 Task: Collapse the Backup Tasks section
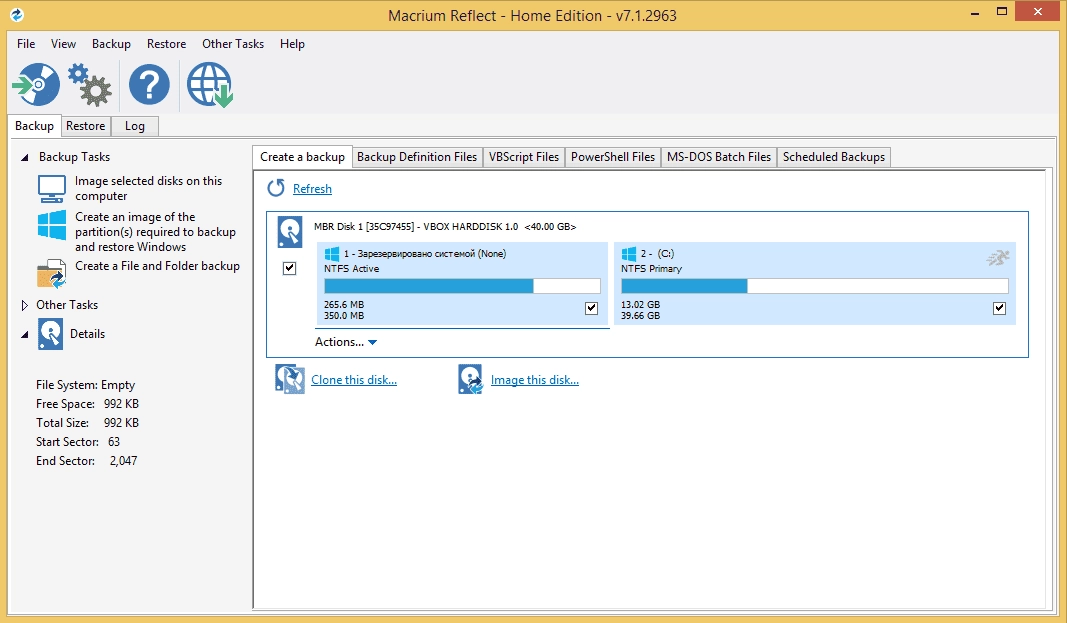(x=24, y=157)
